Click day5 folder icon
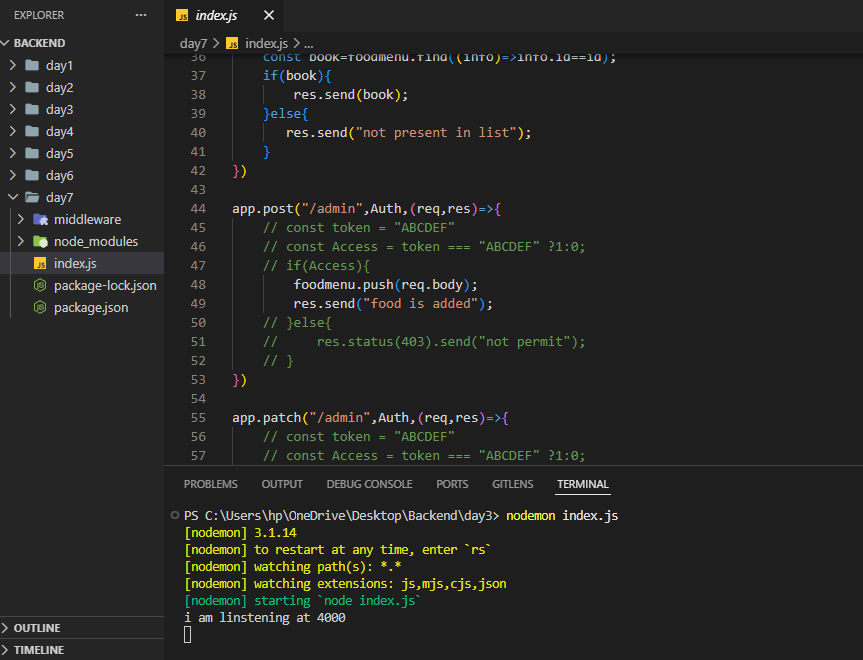863x660 pixels. tap(32, 153)
